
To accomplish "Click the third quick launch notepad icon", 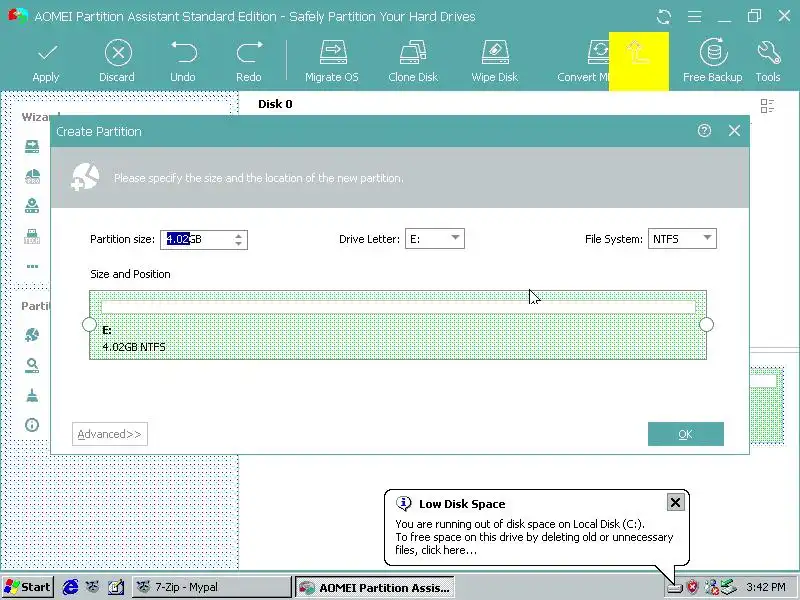I will click(116, 587).
